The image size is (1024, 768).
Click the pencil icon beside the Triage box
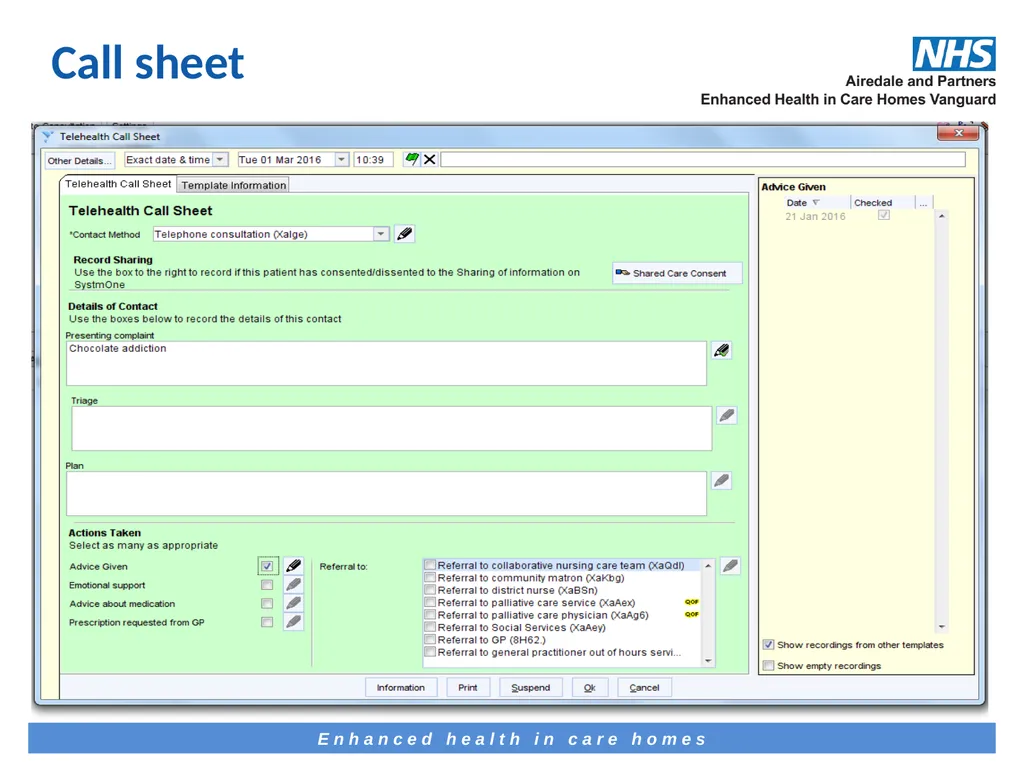[727, 415]
